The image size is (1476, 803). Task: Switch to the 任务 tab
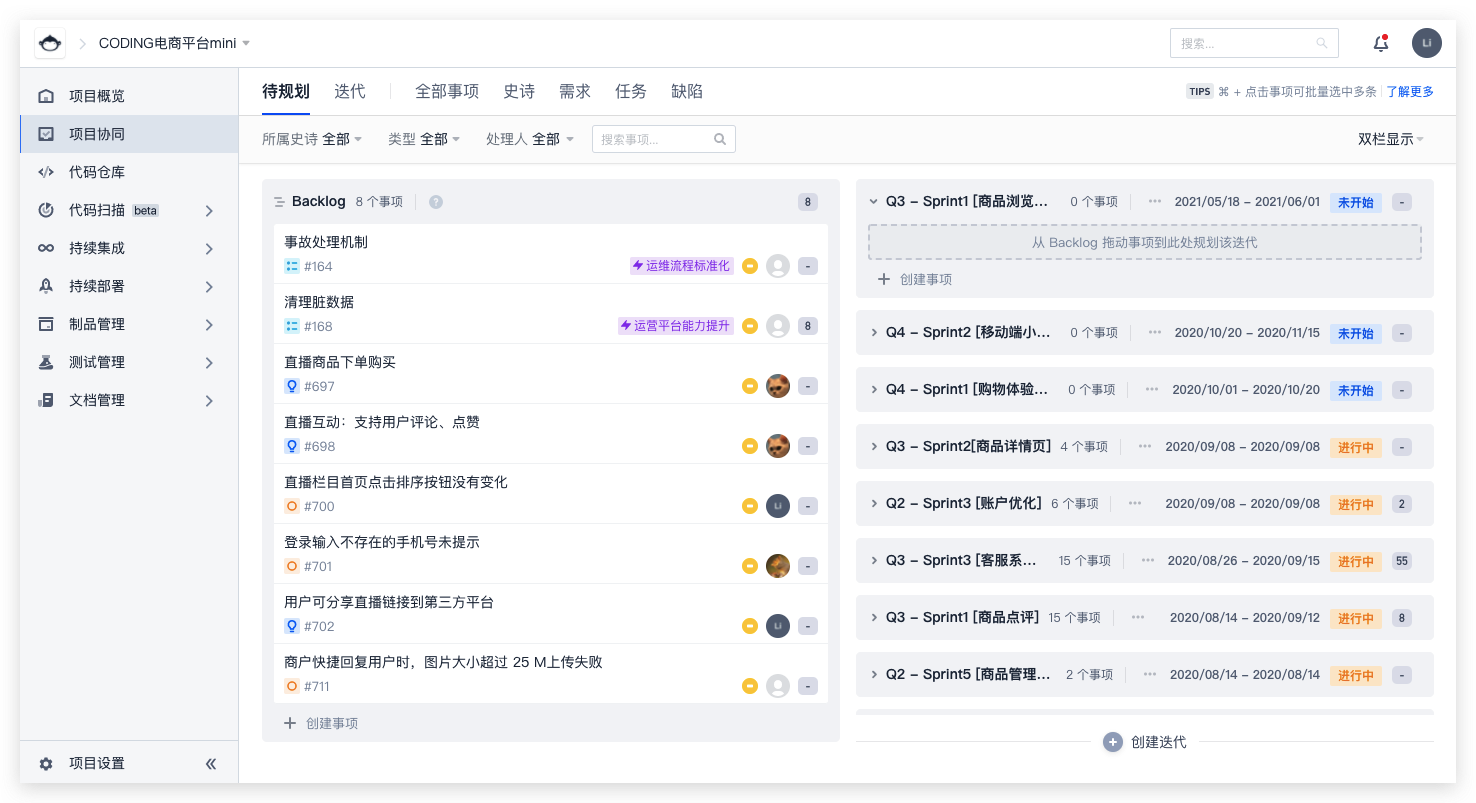pos(631,91)
